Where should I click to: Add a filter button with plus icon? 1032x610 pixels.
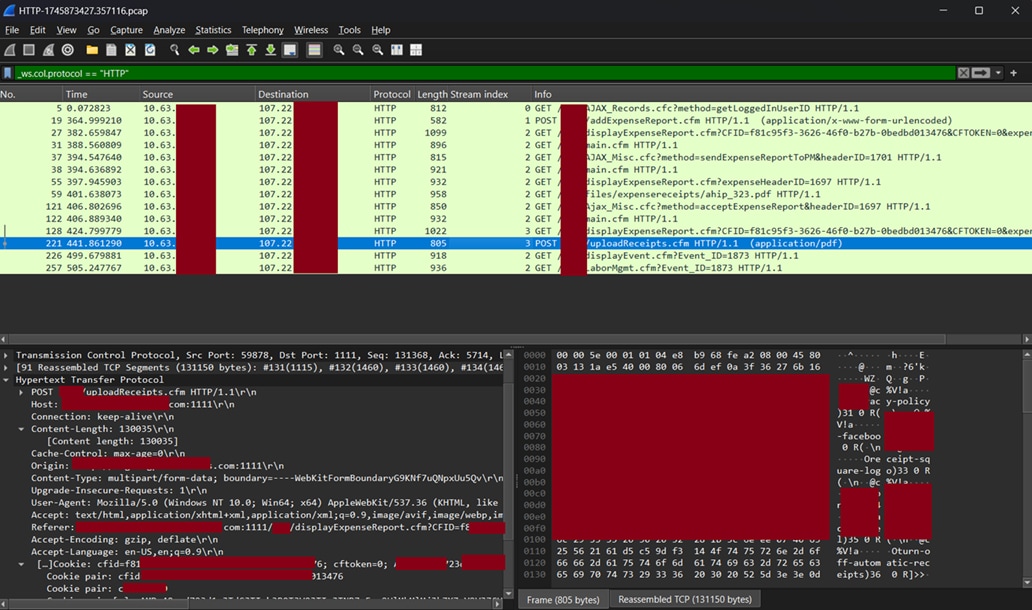point(1014,73)
